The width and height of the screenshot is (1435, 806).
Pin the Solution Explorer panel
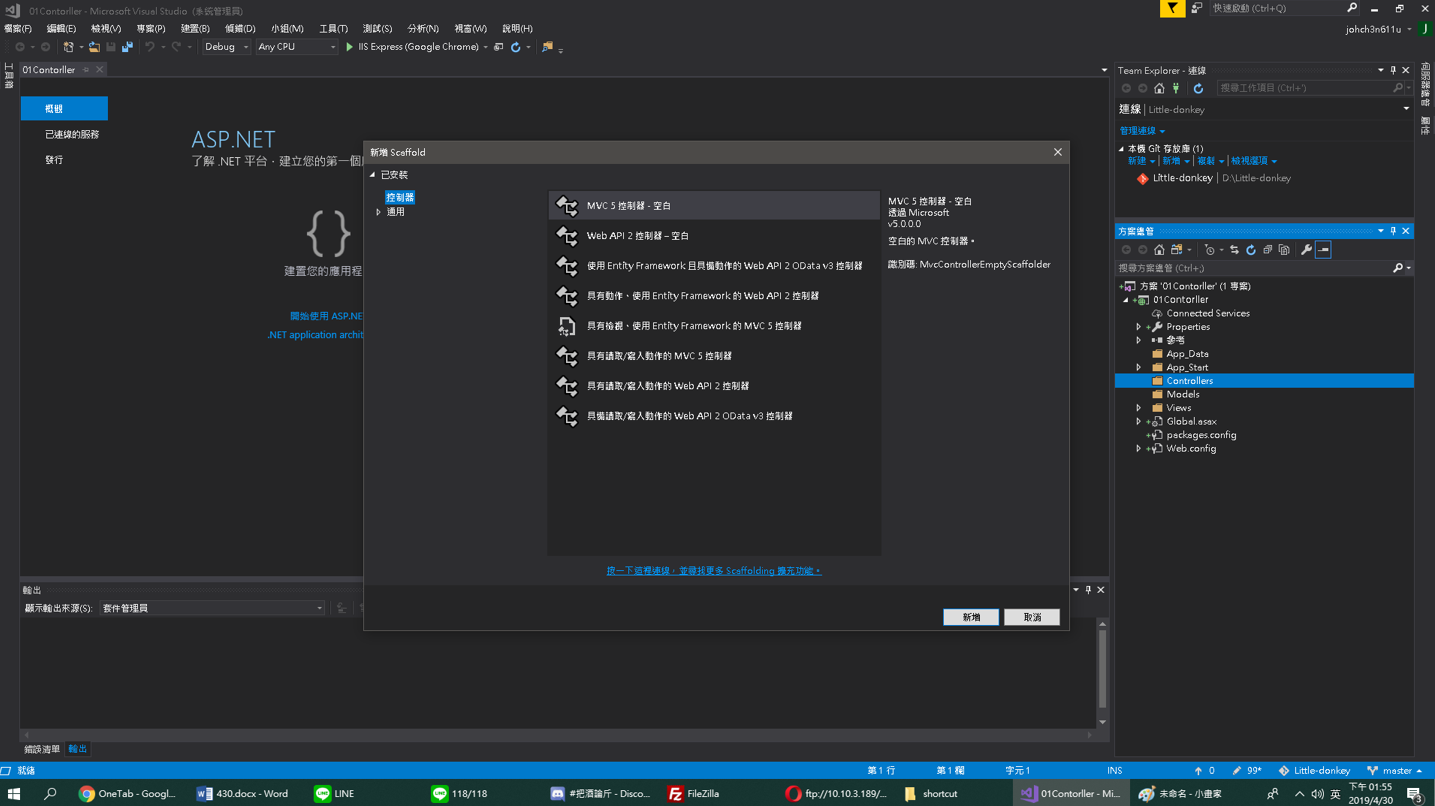[1393, 231]
